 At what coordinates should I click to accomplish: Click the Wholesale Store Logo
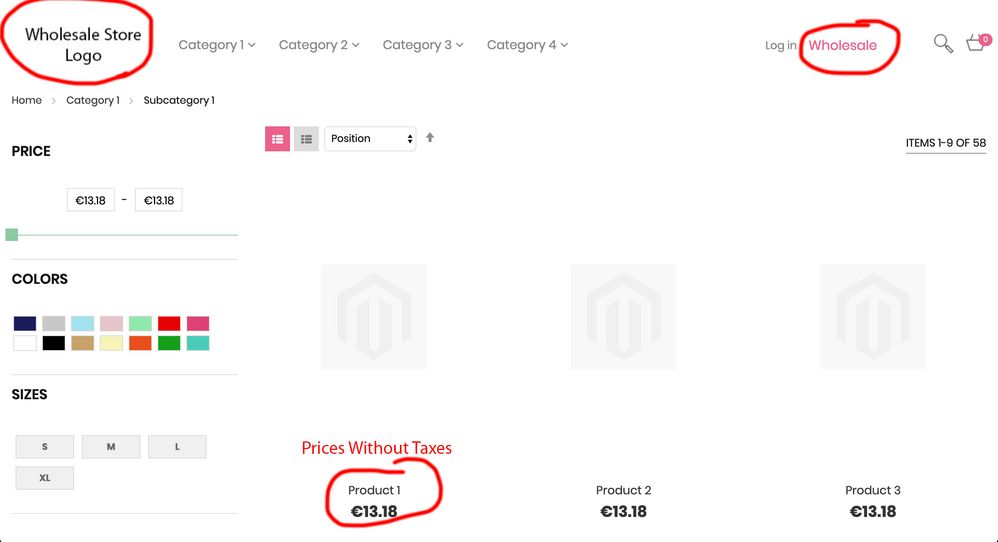tap(83, 45)
